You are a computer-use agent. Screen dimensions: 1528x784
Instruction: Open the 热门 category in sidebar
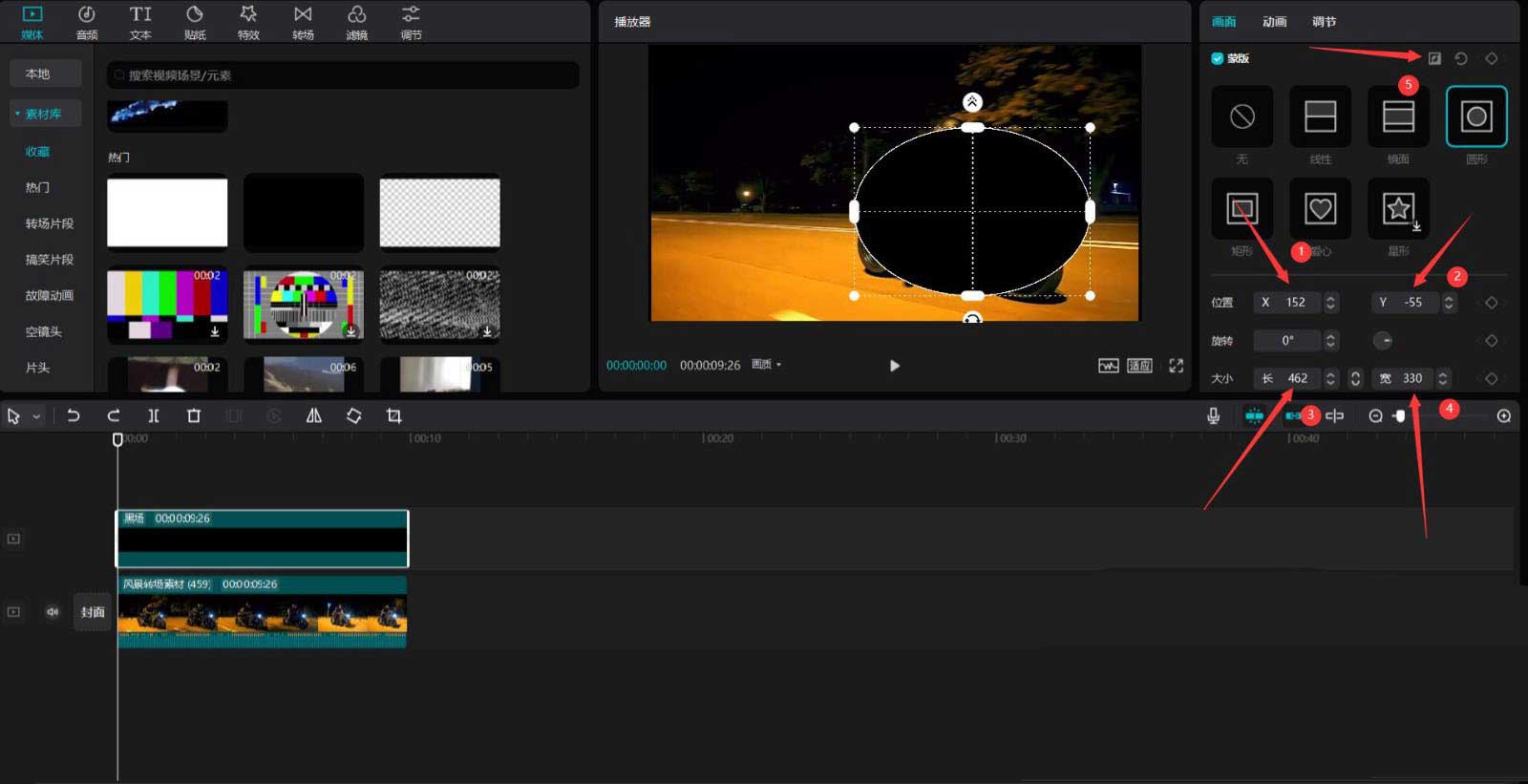point(37,188)
